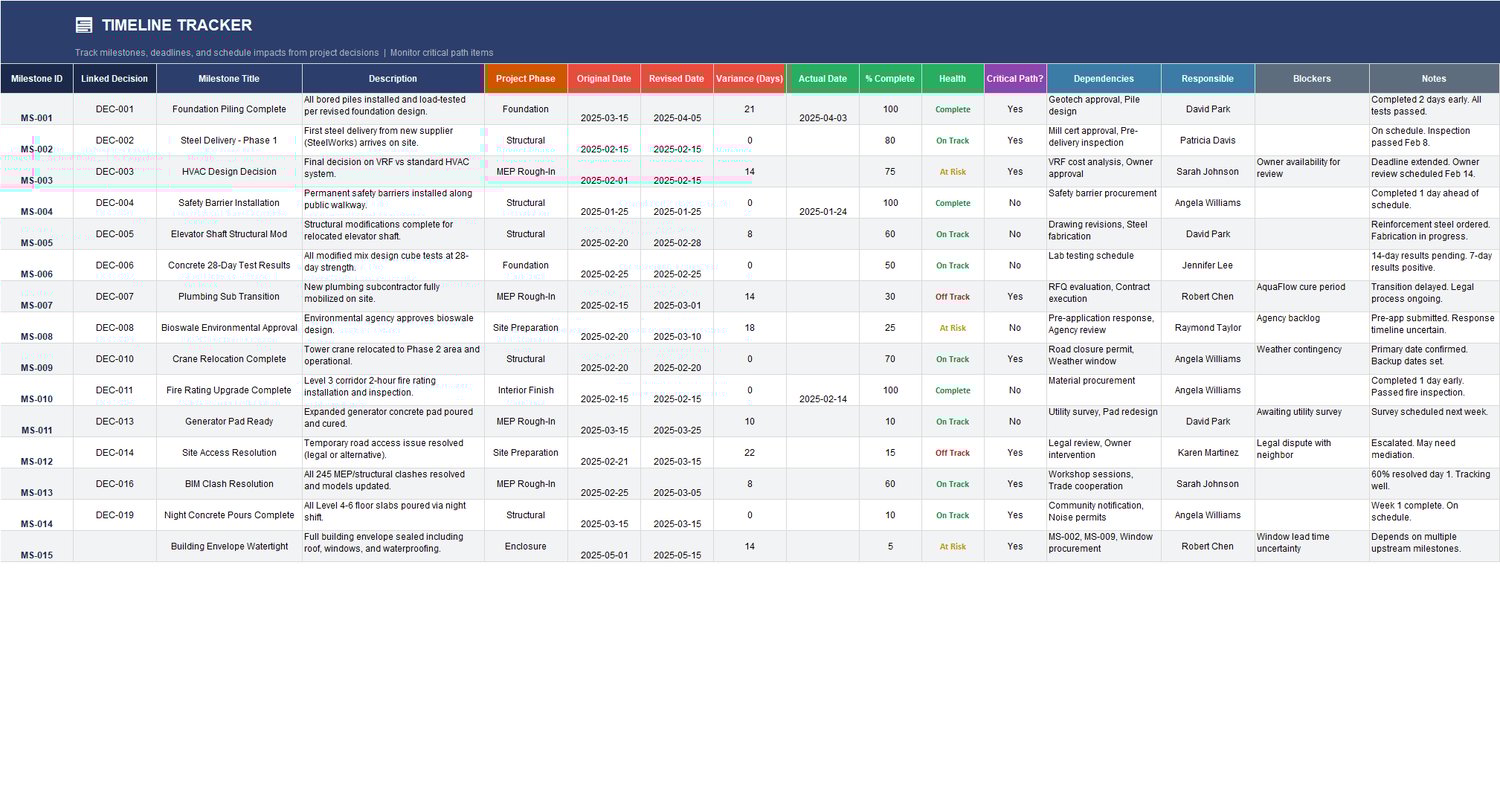Select the Responsible column header
The height and width of the screenshot is (803, 1500).
[x=1207, y=77]
